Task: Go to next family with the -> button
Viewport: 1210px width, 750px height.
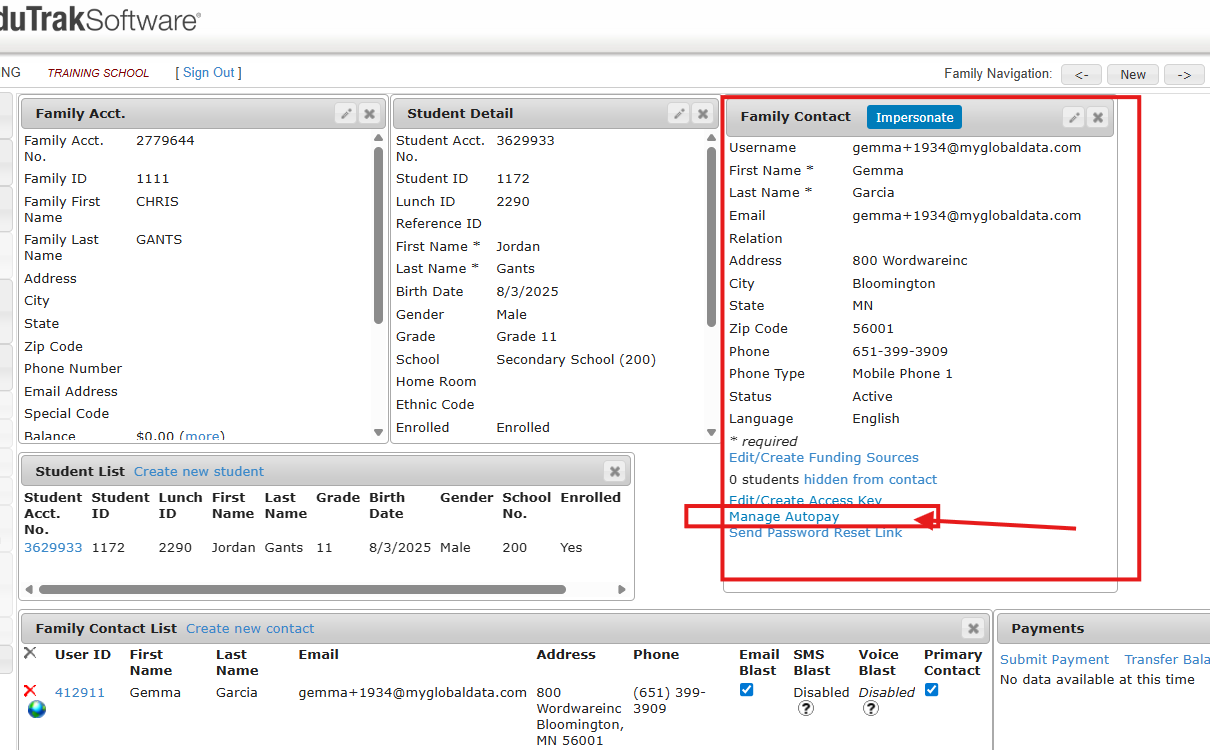Action: [1185, 74]
